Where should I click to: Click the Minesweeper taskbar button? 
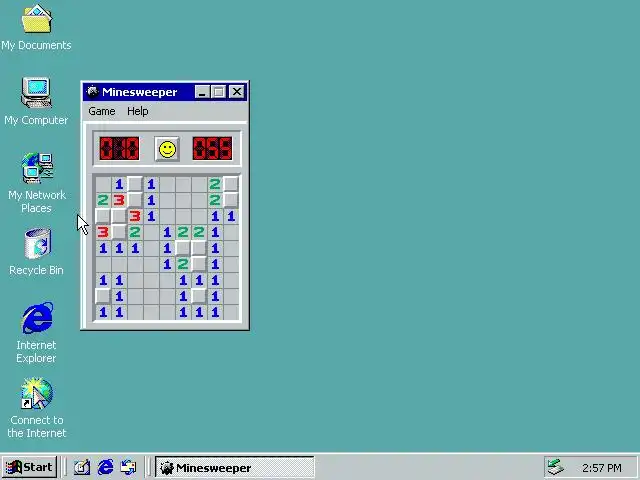(235, 467)
